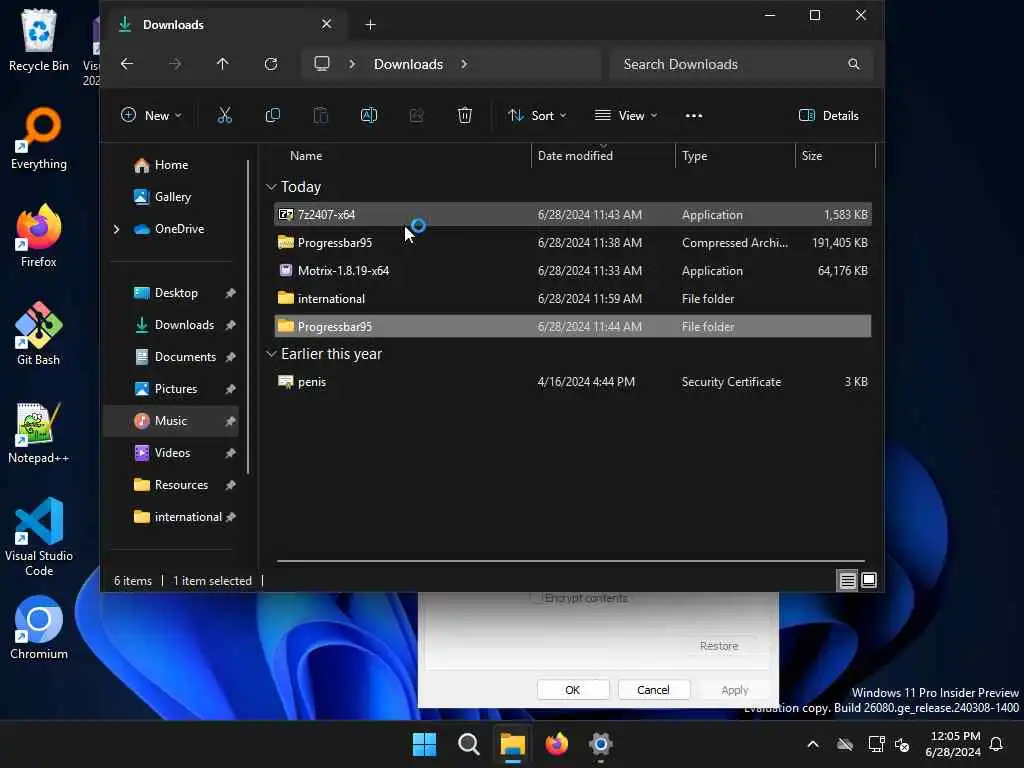Image resolution: width=1024 pixels, height=768 pixels.
Task: Open the Sort dropdown
Action: click(x=537, y=116)
